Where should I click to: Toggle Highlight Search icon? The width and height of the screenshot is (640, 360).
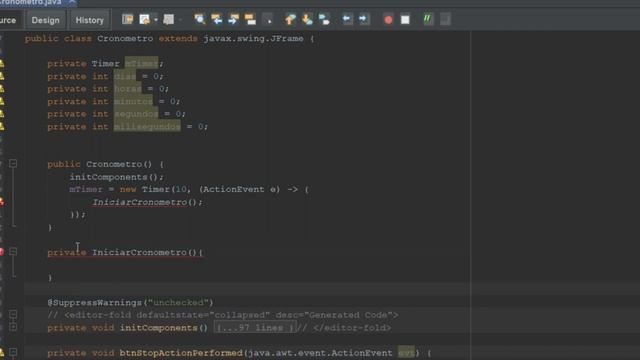click(x=250, y=19)
